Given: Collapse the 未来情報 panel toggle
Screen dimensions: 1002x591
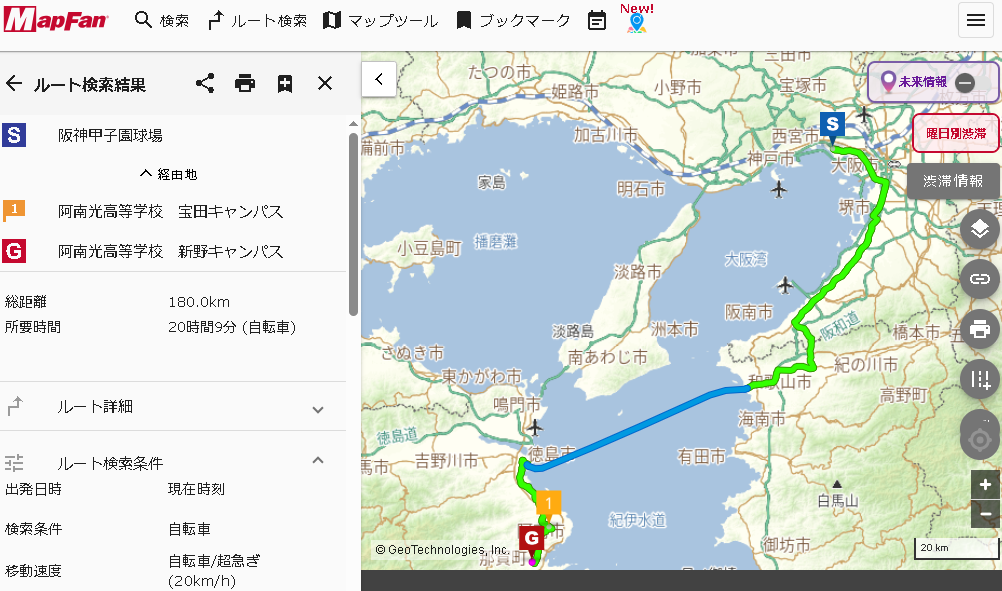Looking at the screenshot, I should [965, 83].
